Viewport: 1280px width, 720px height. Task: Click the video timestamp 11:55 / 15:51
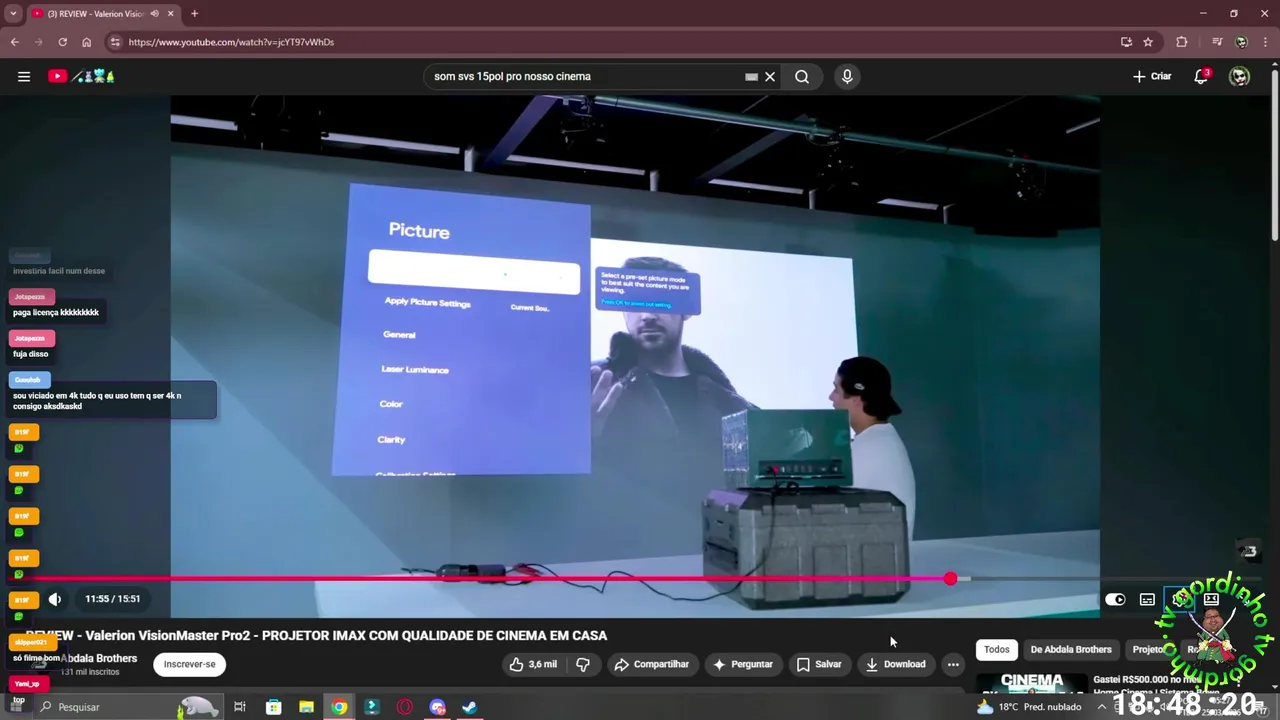[112, 599]
